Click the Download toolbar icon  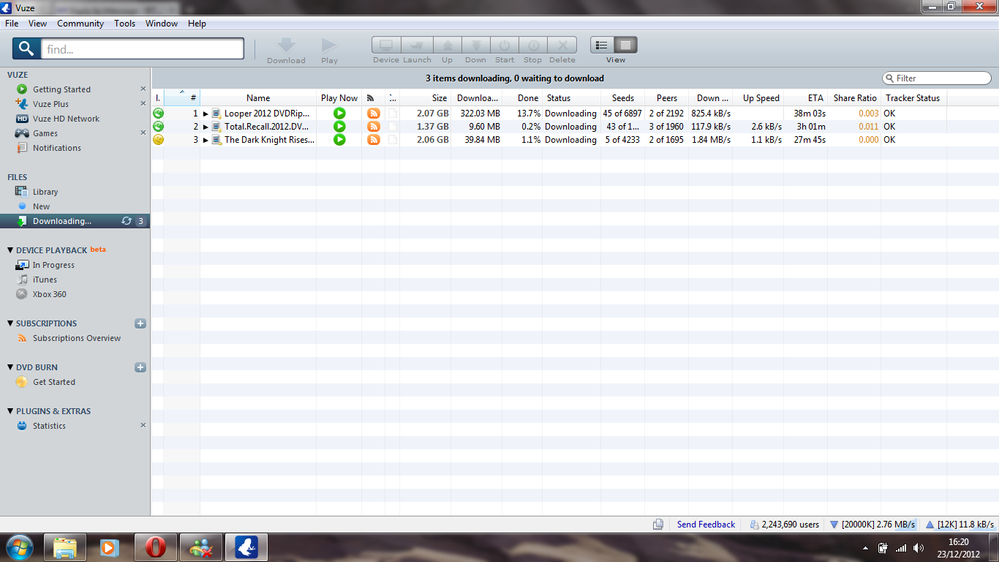(x=286, y=45)
